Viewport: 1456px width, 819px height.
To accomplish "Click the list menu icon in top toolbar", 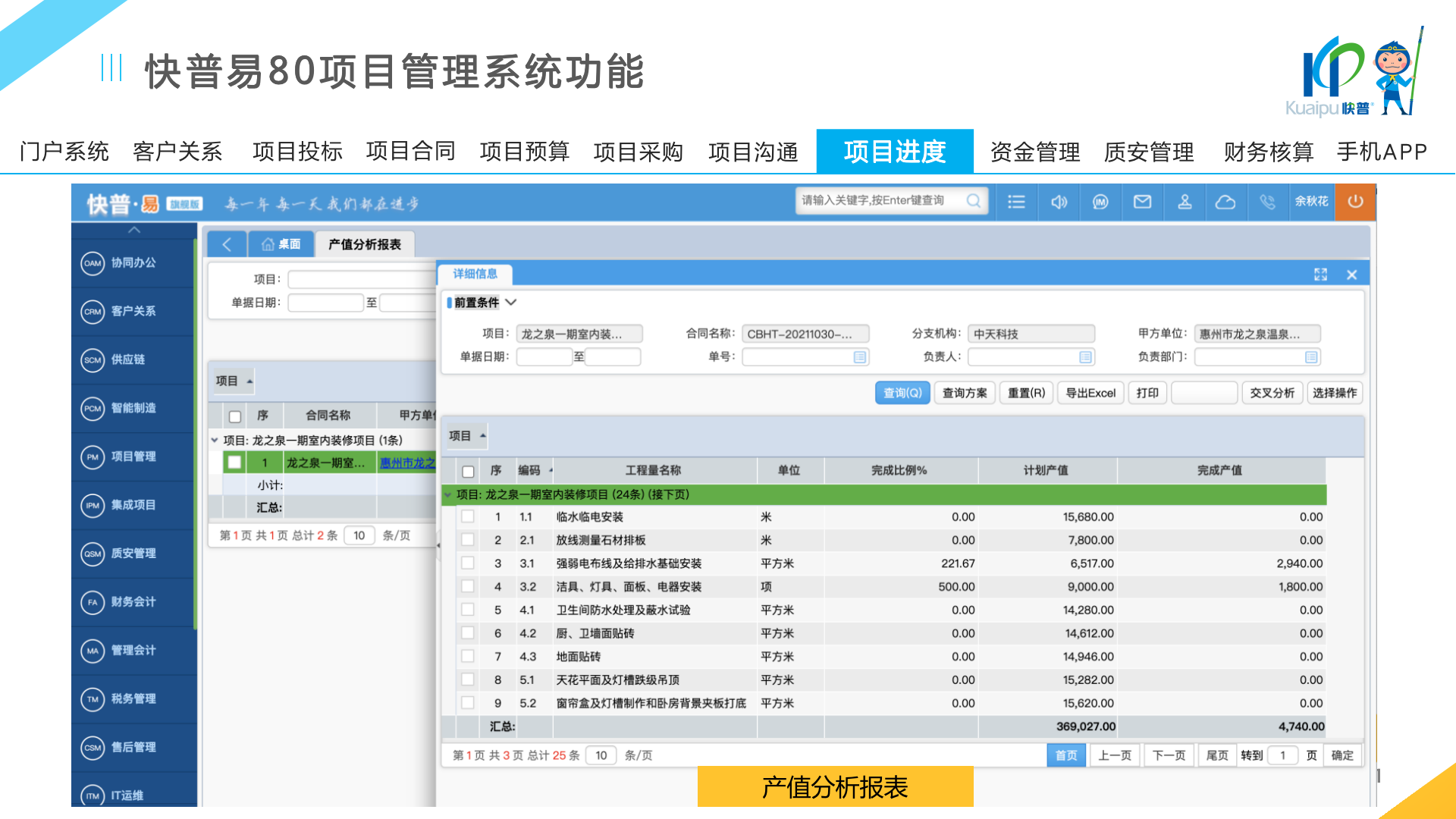I will tap(1016, 202).
